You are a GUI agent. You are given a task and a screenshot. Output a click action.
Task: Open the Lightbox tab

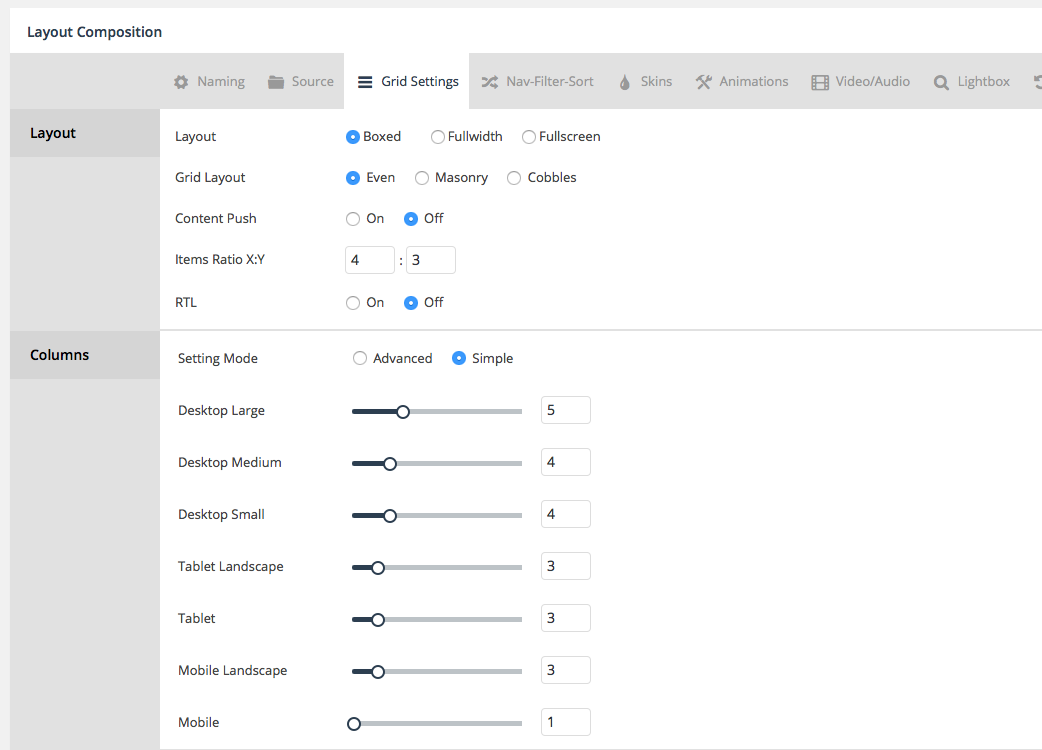click(972, 81)
